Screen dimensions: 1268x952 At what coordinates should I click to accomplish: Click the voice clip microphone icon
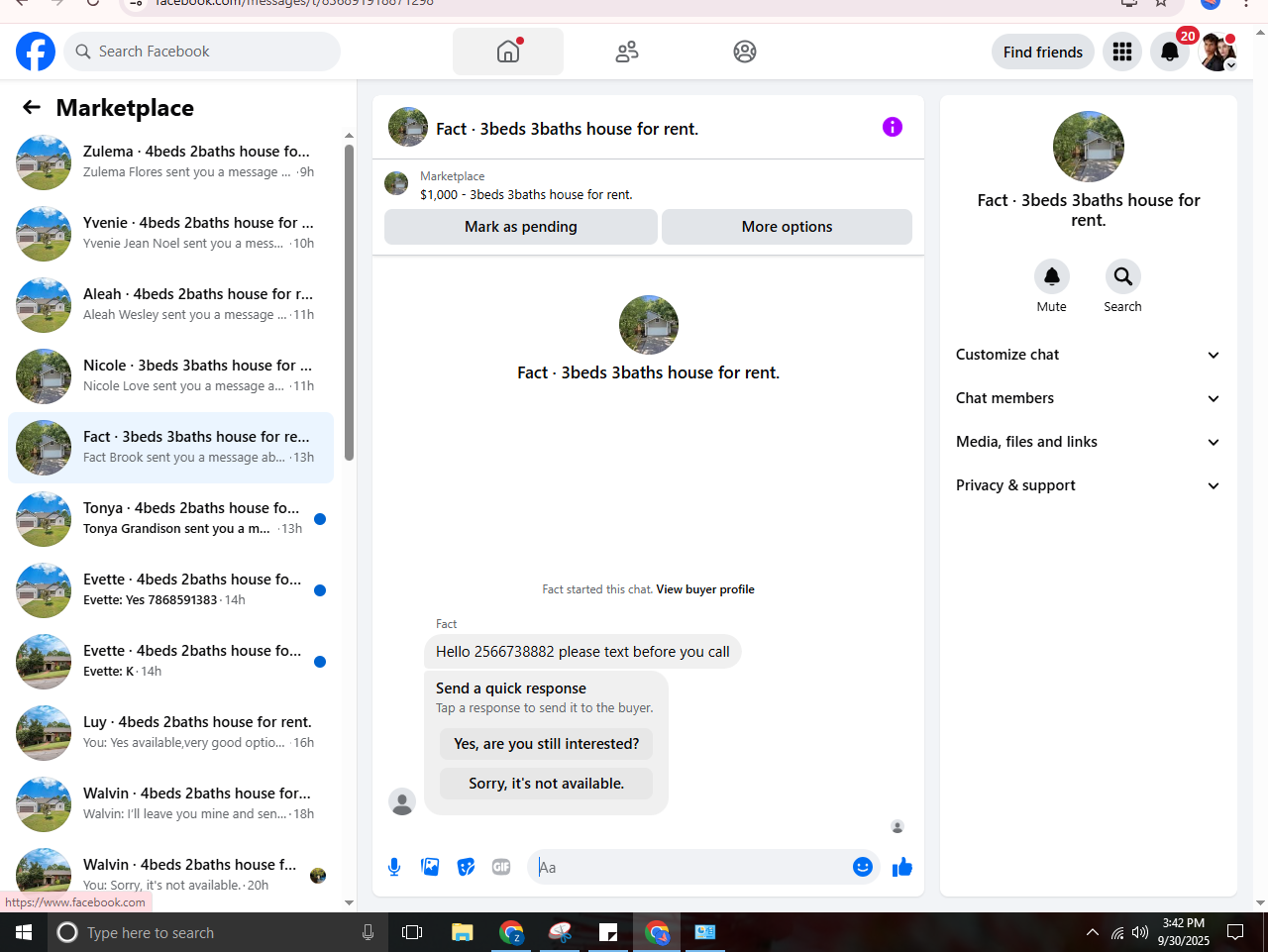[394, 868]
